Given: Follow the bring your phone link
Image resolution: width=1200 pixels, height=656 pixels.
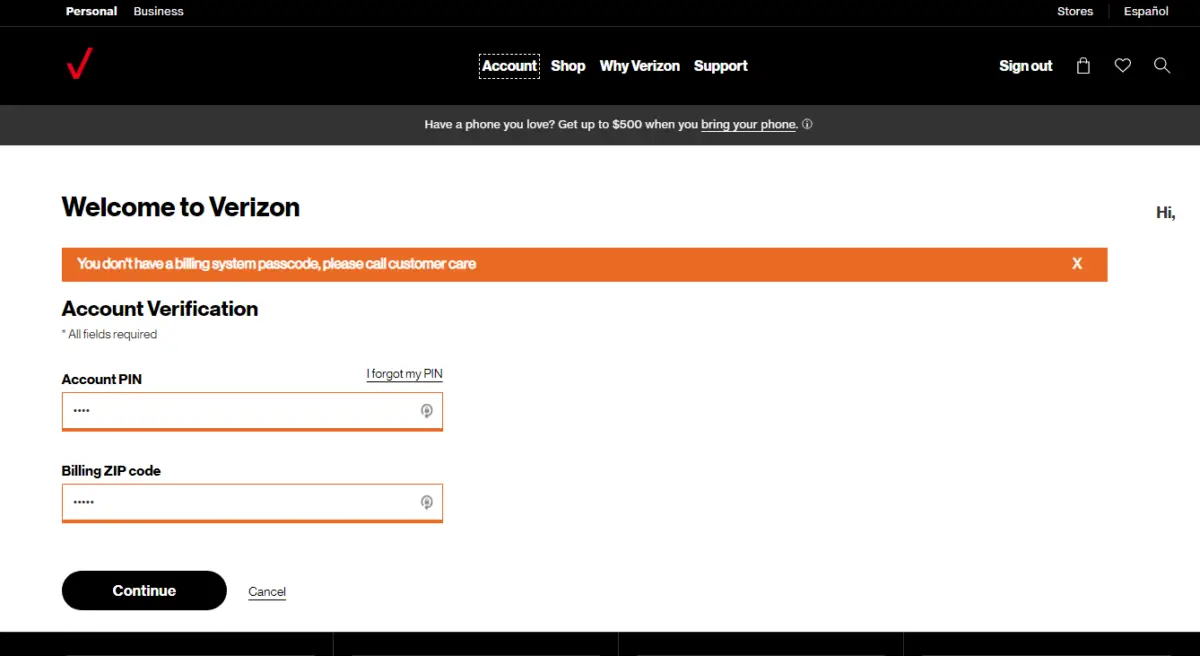Looking at the screenshot, I should click(748, 125).
